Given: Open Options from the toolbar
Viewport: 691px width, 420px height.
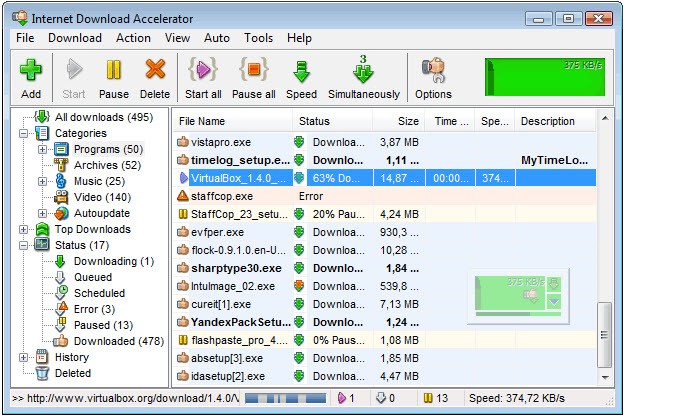Looking at the screenshot, I should point(433,78).
